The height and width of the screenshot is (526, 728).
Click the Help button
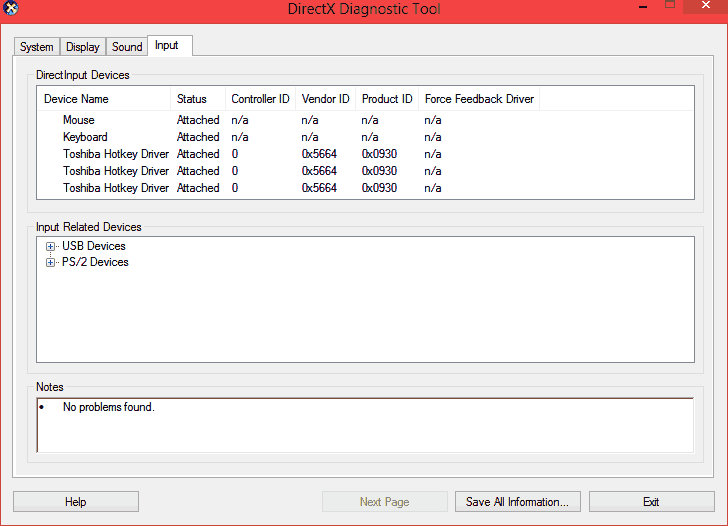click(x=76, y=502)
